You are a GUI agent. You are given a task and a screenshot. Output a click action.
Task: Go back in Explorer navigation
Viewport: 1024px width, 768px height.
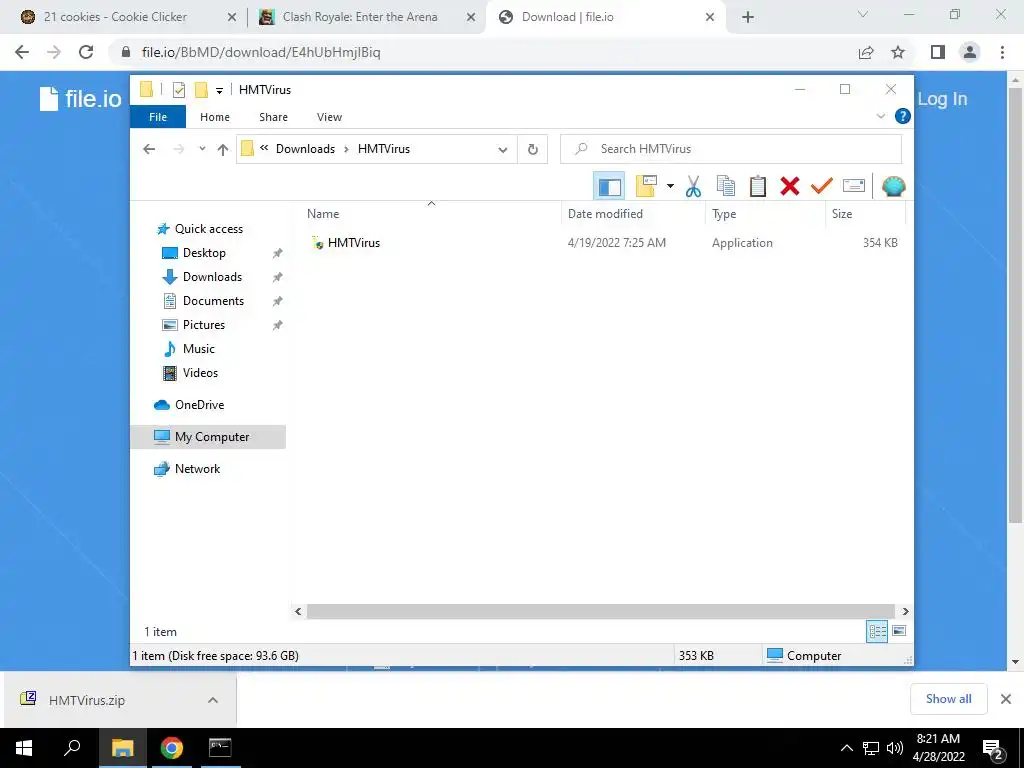[149, 149]
